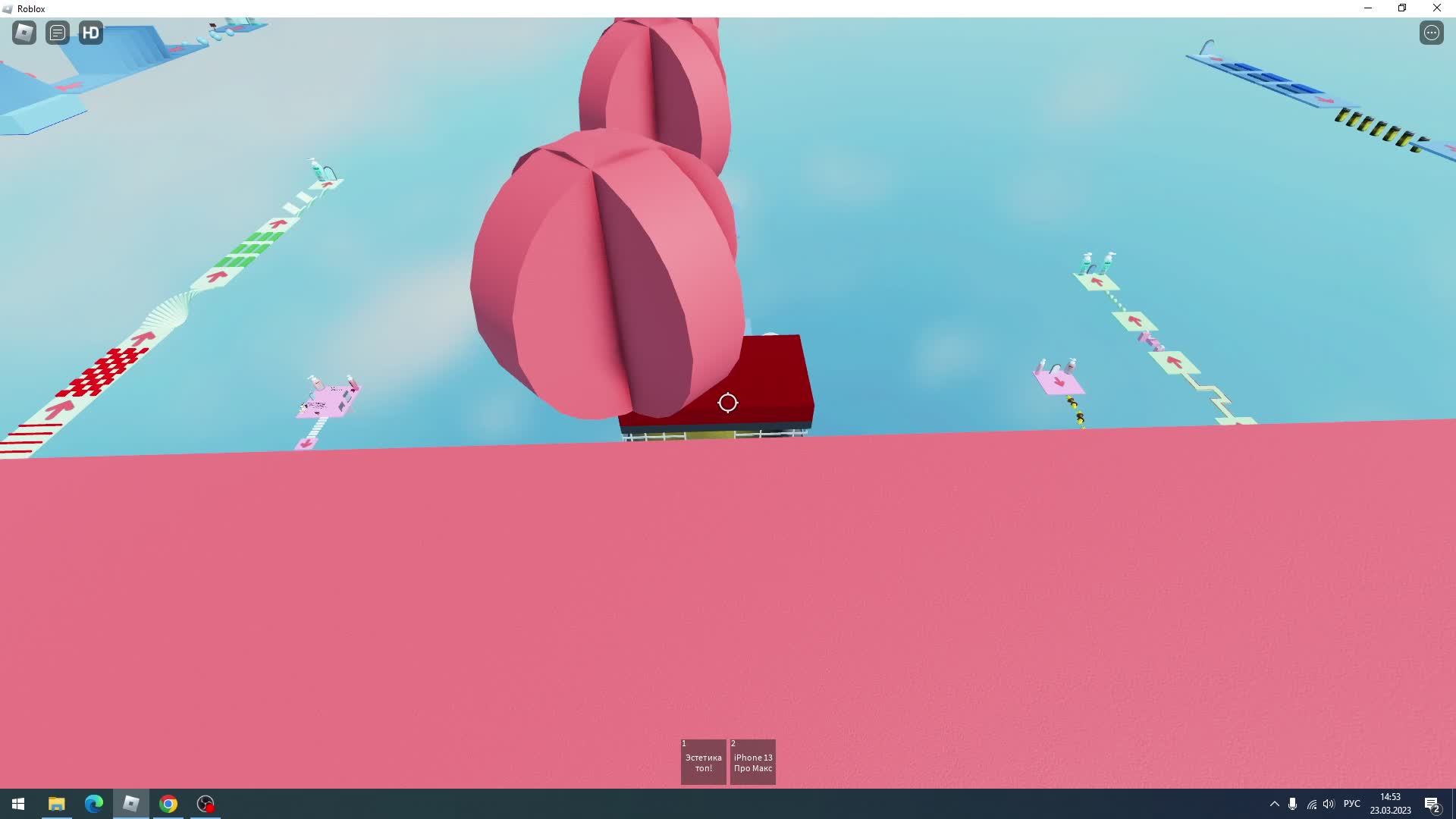
Task: Open the notification action center
Action: coord(1432,804)
